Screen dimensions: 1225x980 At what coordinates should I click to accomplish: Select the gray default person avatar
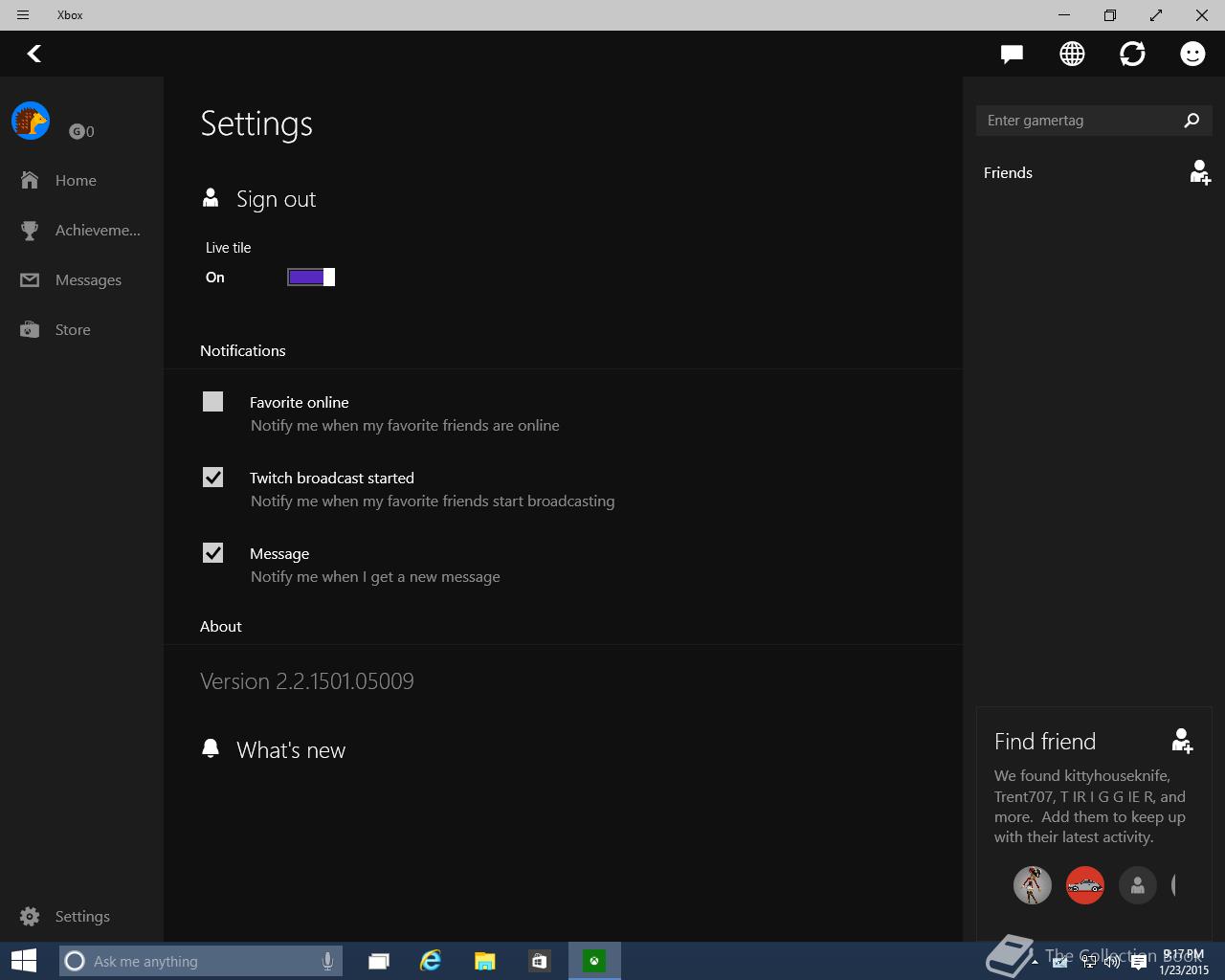pyautogui.click(x=1138, y=885)
